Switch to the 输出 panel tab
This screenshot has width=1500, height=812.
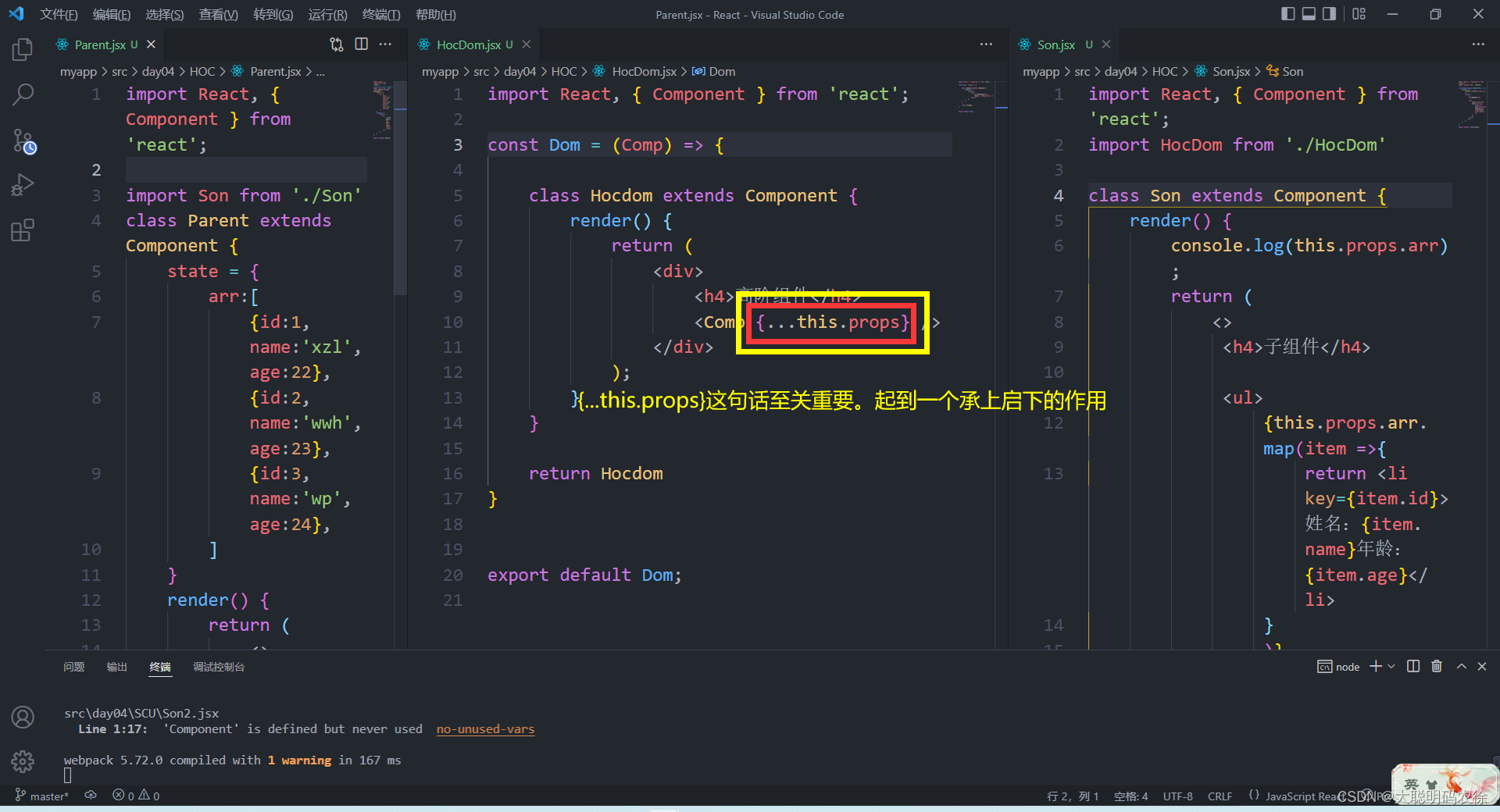click(116, 667)
